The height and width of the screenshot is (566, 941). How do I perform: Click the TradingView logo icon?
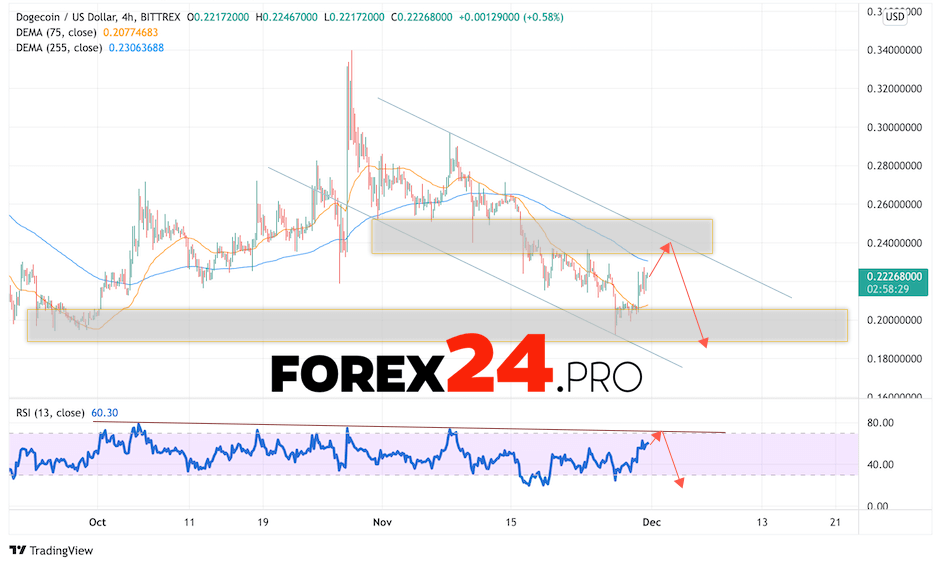[18, 550]
